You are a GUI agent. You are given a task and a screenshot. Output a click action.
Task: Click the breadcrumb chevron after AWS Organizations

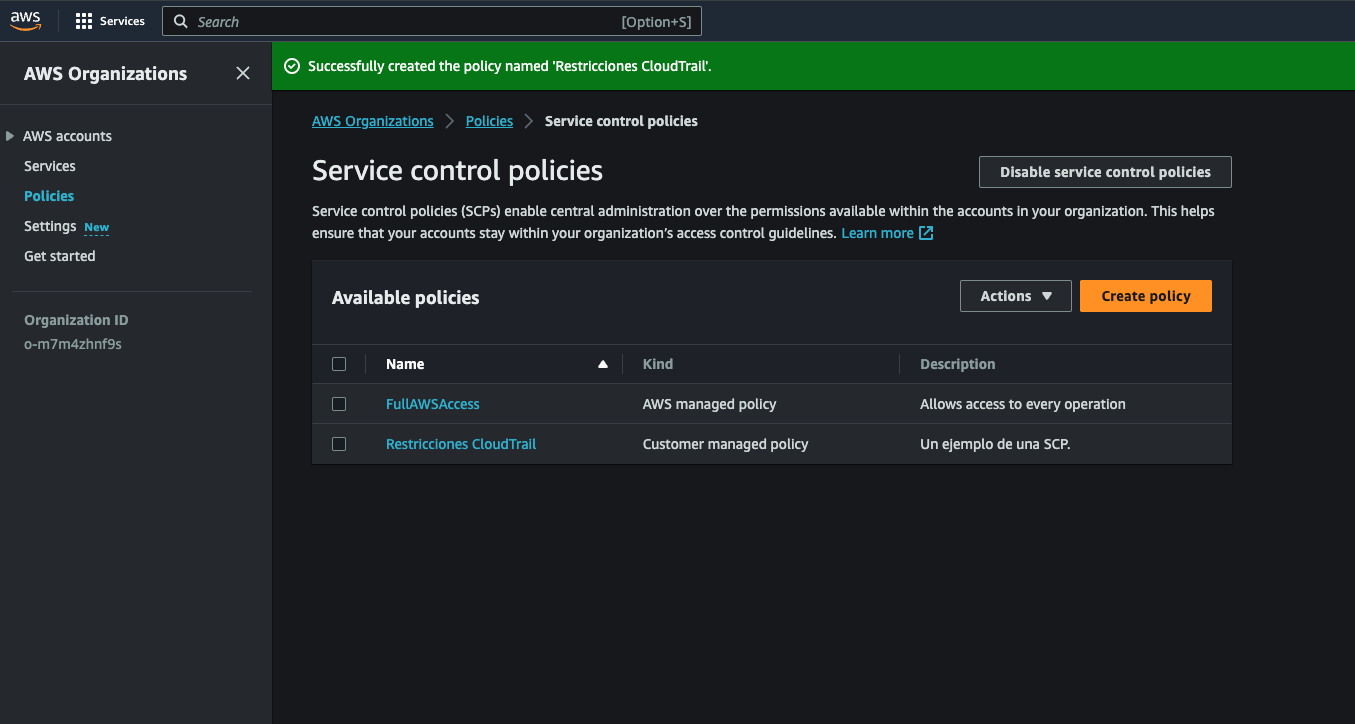coord(449,121)
